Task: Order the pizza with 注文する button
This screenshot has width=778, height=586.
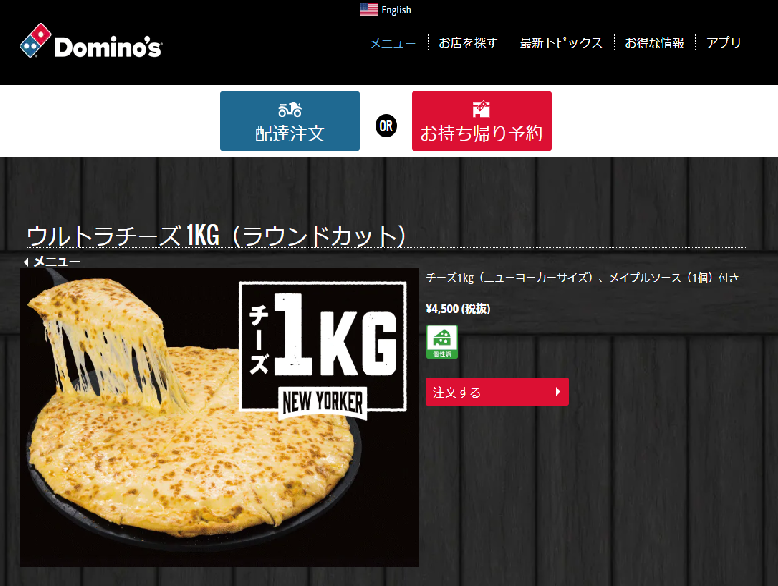Action: (497, 392)
